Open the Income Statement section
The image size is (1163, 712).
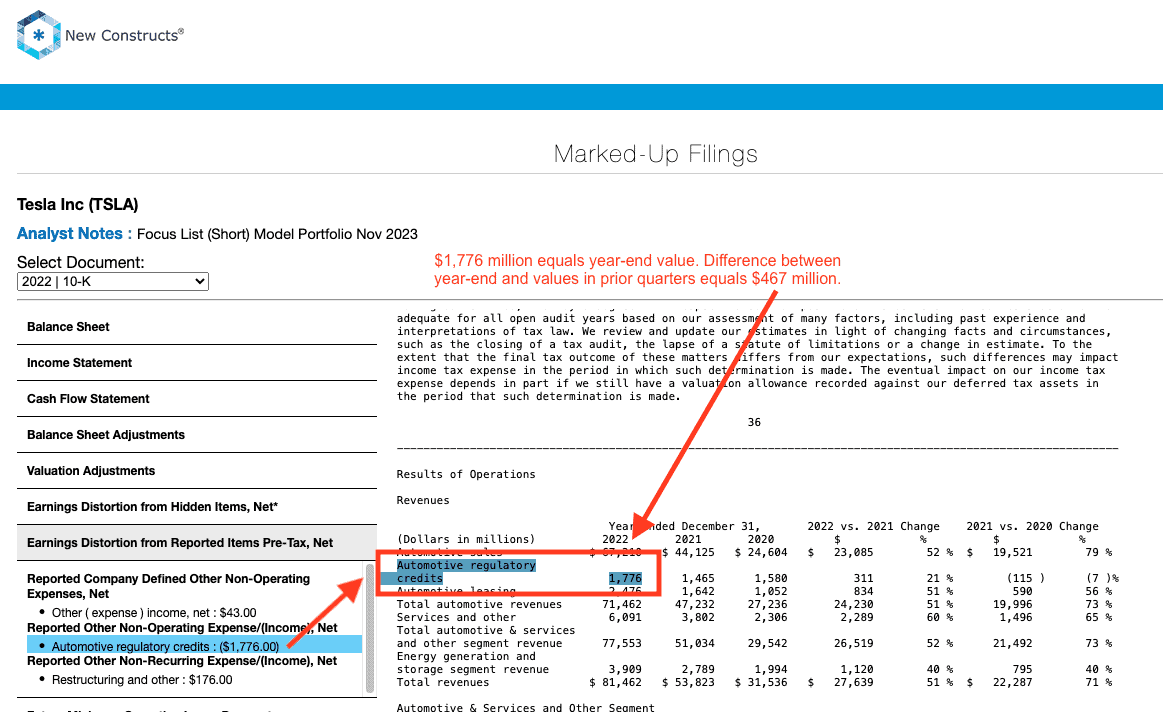(x=197, y=363)
